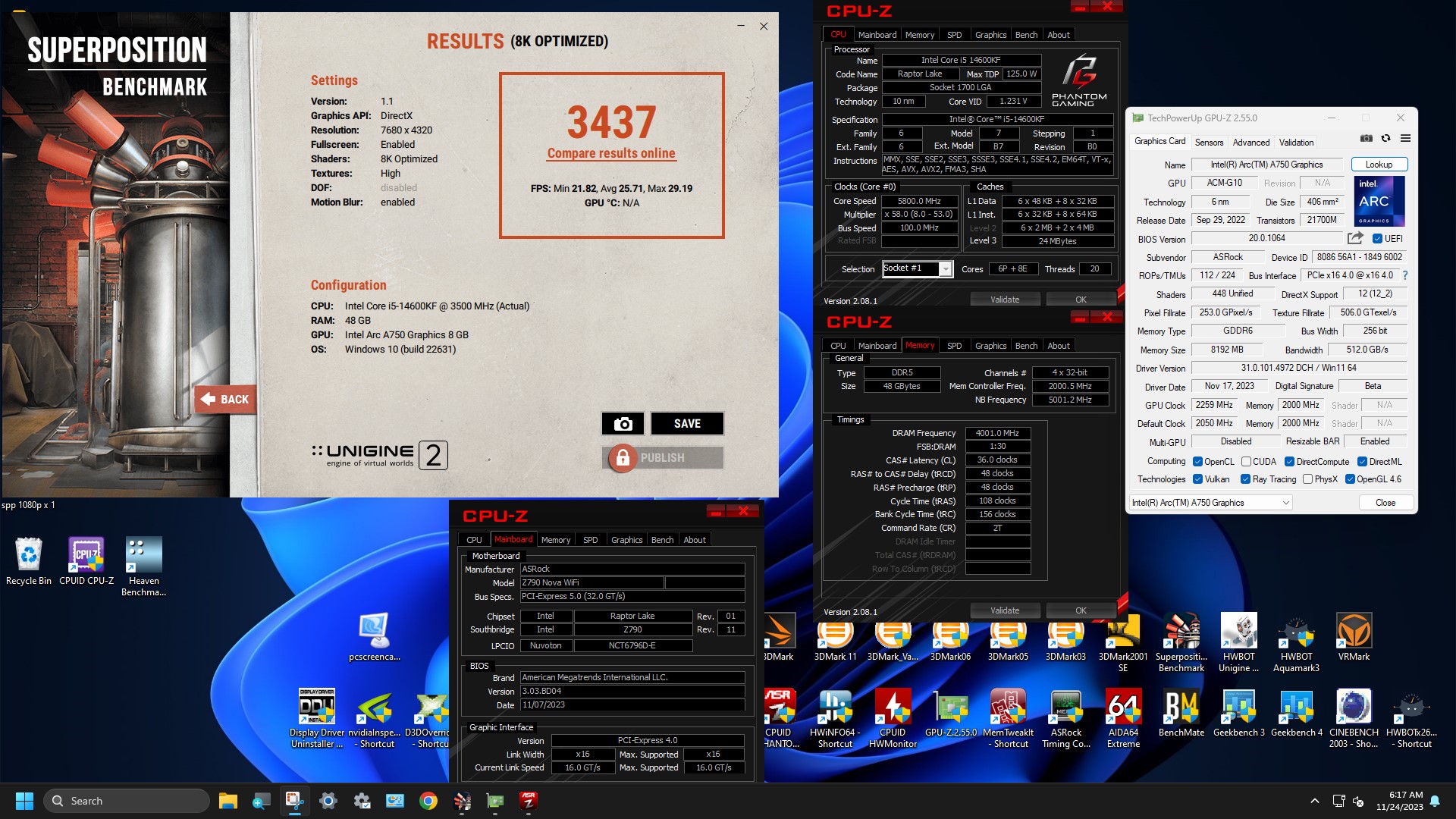The image size is (1456, 819).
Task: Click BIOS version export arrow icon in GPU-Z
Action: (x=1355, y=238)
